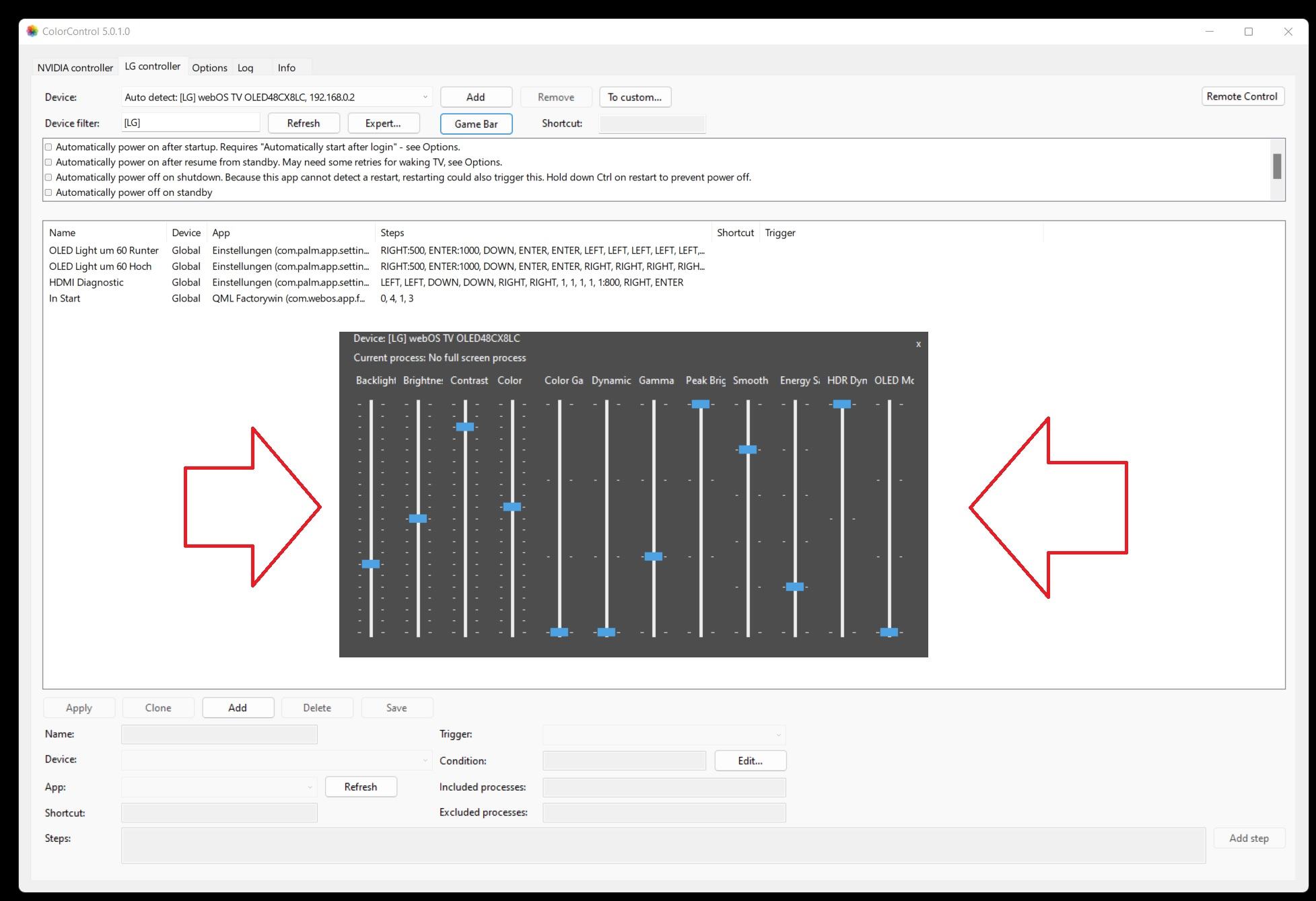Click the OLED Motion slider handle
Screen dimensions: 1316x901
[889, 632]
